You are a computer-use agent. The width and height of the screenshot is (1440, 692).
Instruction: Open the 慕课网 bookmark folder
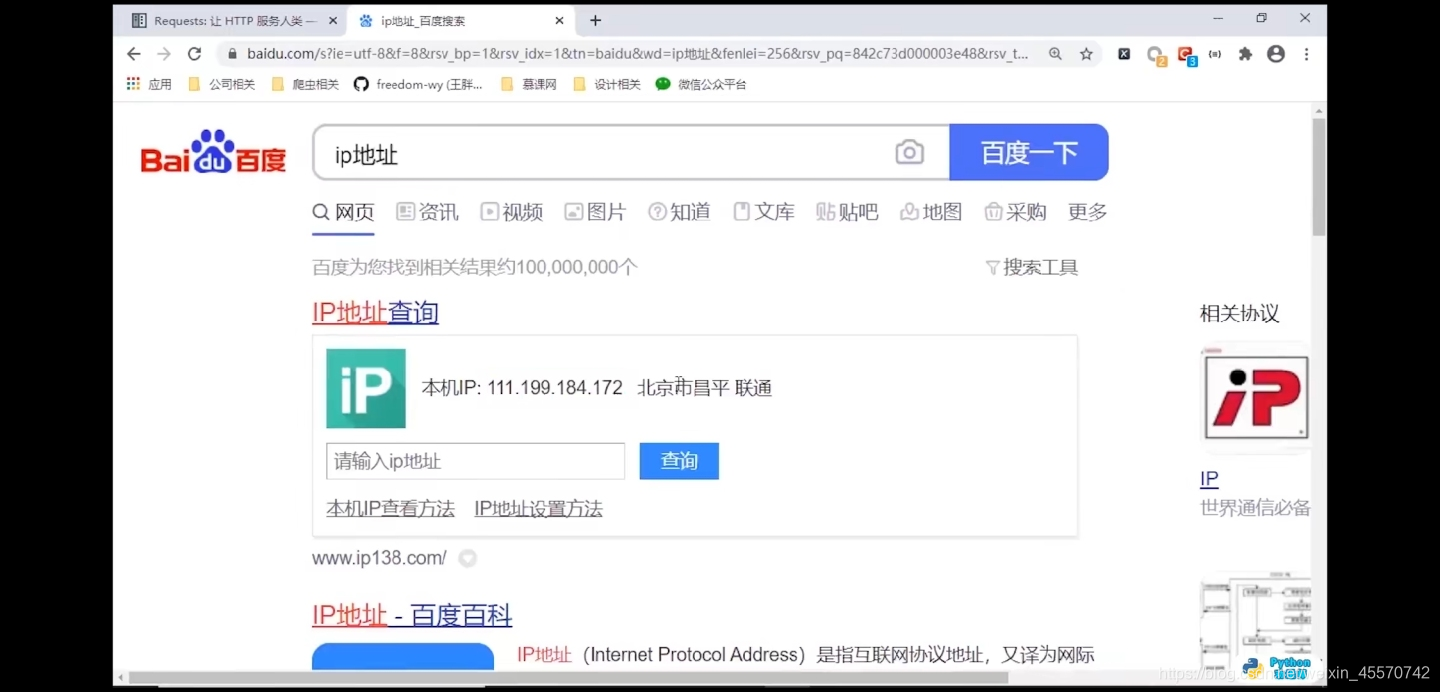coord(529,84)
